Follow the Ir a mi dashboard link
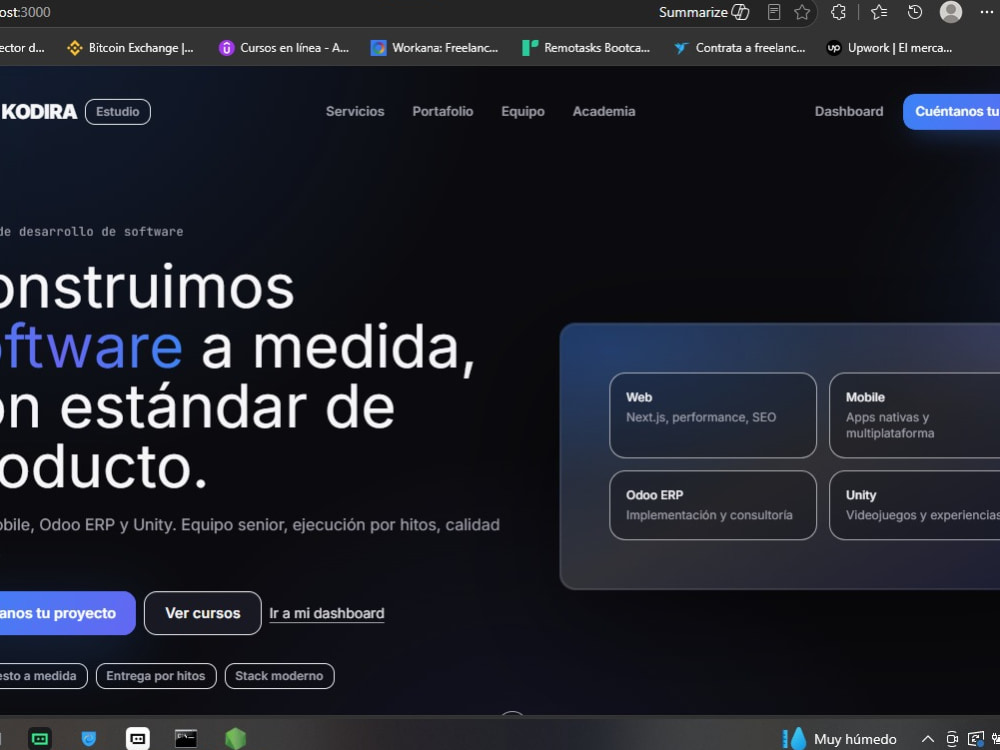The height and width of the screenshot is (750, 1000). (x=327, y=614)
